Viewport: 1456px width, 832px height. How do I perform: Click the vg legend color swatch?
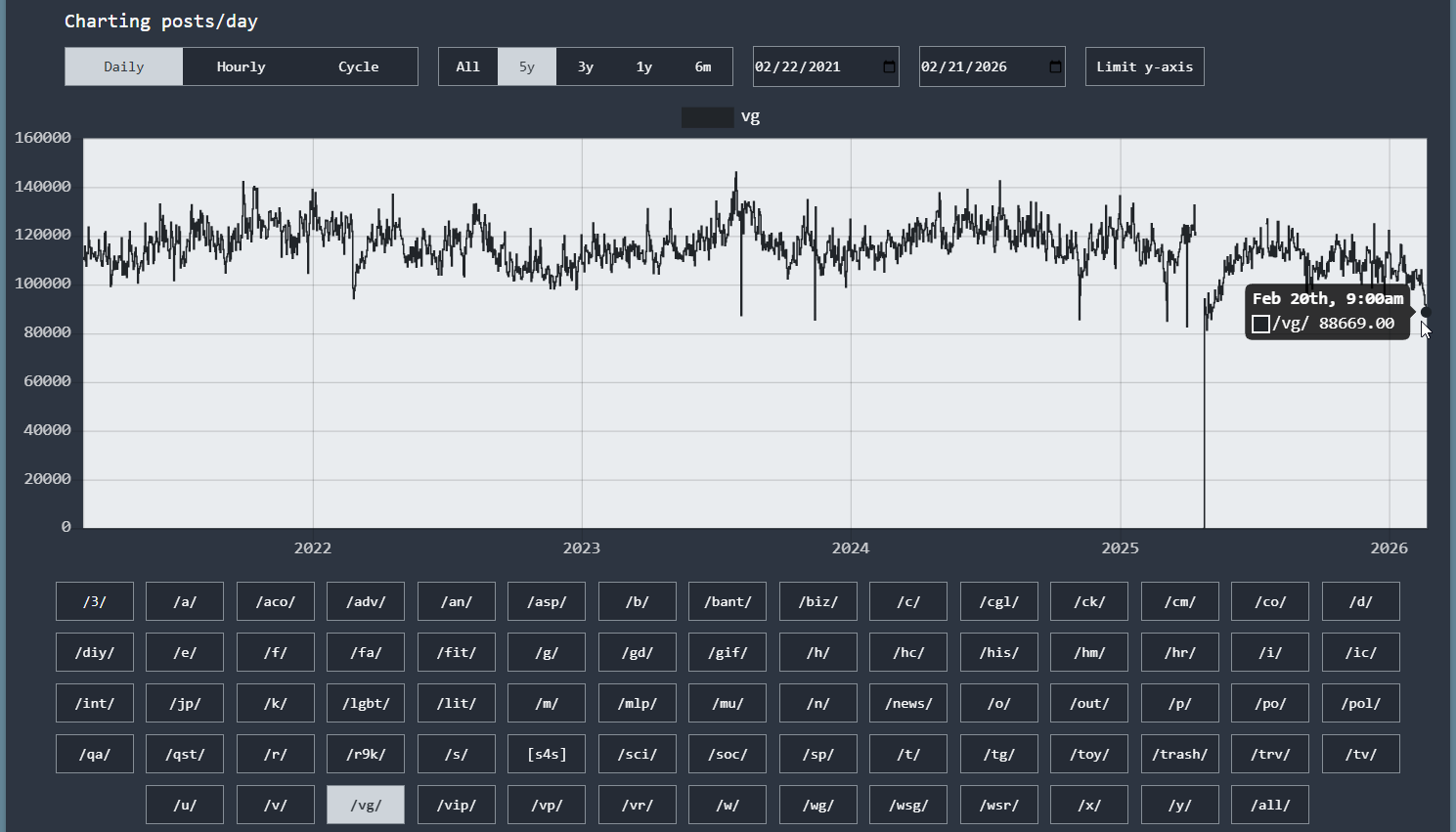(707, 117)
